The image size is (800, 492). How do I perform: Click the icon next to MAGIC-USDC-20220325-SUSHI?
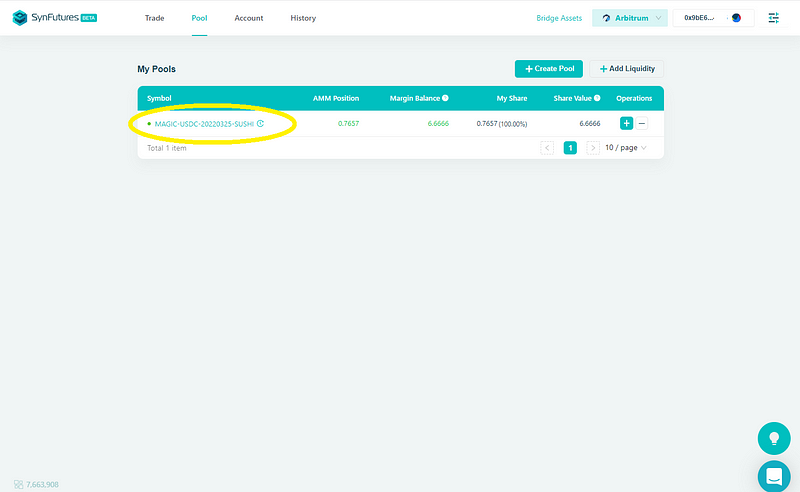point(260,124)
